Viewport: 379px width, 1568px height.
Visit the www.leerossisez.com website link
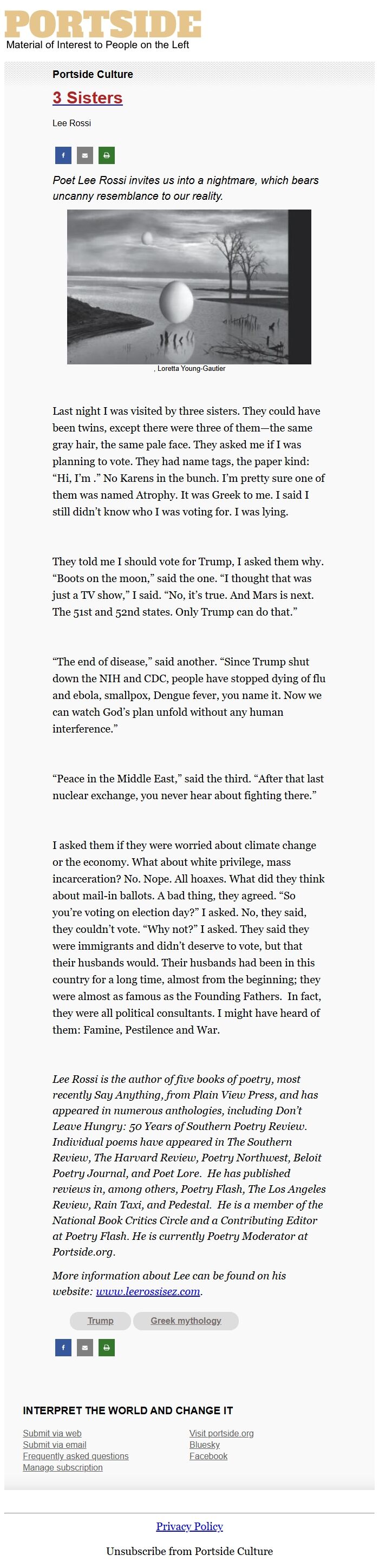coord(148,1291)
